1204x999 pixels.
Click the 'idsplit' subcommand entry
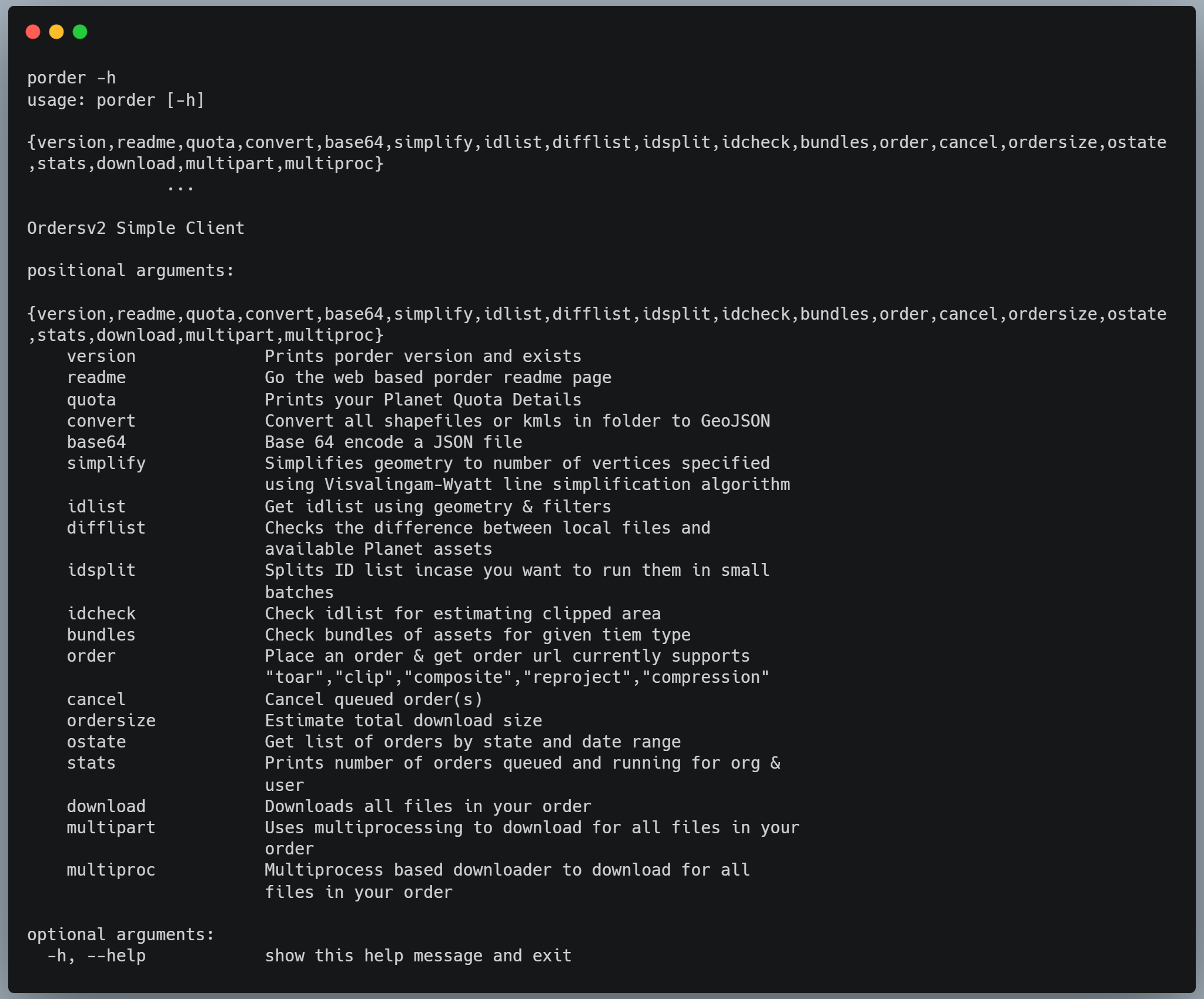pos(101,571)
